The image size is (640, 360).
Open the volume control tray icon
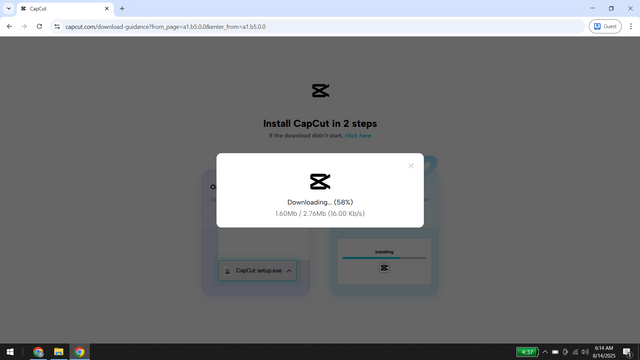click(x=585, y=352)
